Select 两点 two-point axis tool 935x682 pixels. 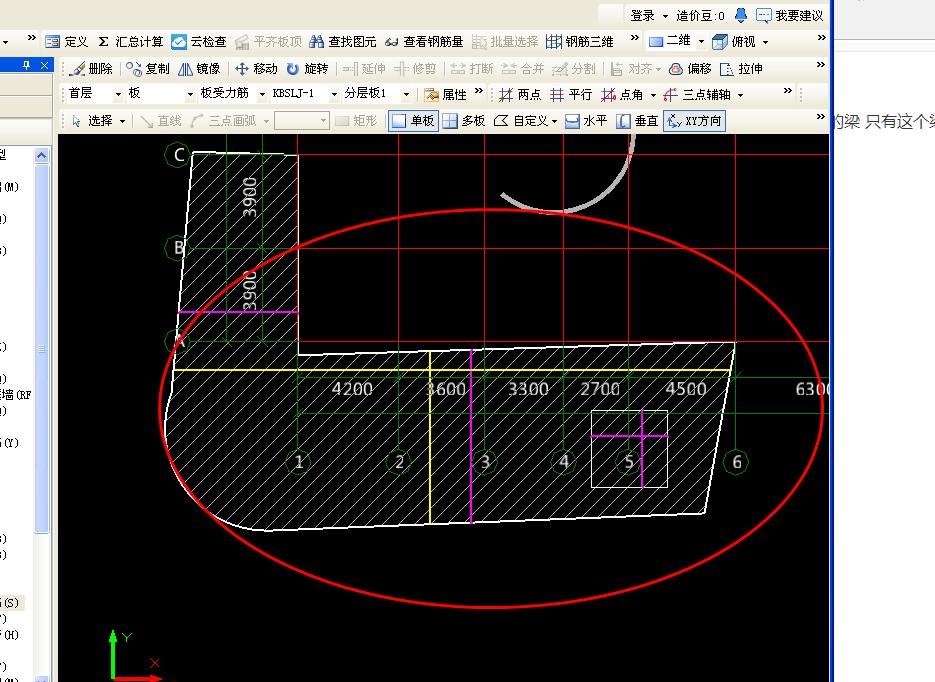[x=519, y=95]
